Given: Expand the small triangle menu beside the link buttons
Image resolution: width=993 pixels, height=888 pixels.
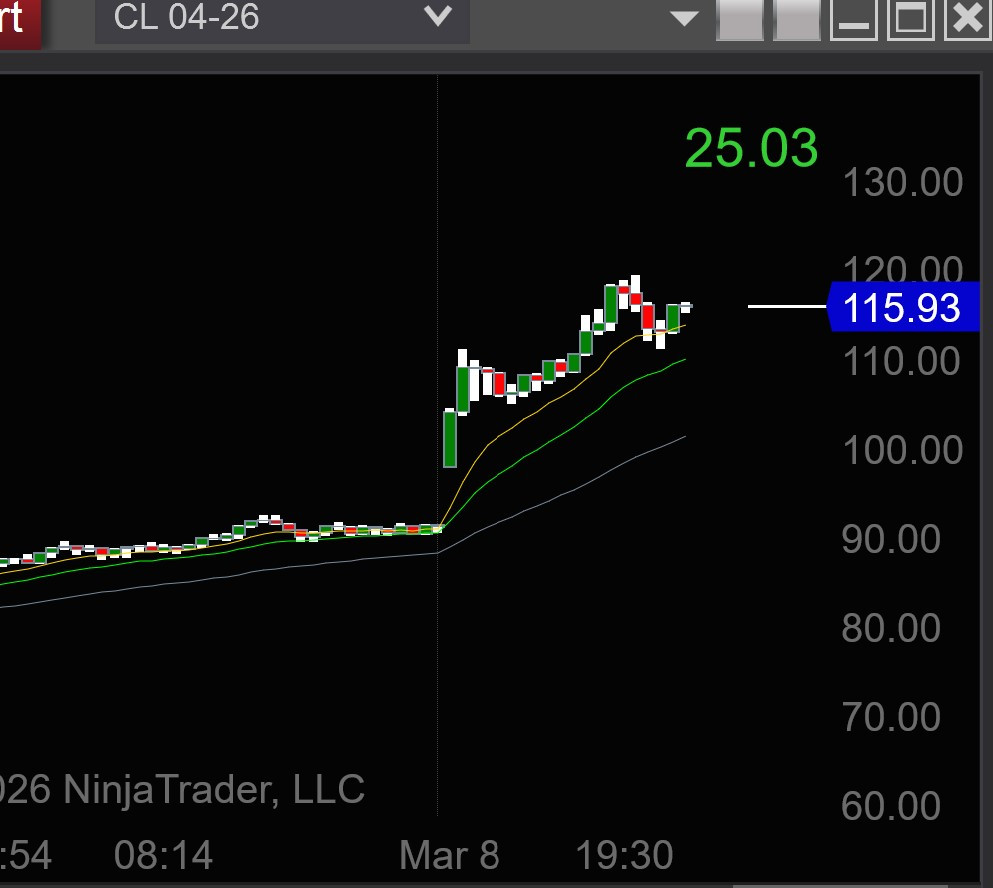Looking at the screenshot, I should tap(684, 18).
